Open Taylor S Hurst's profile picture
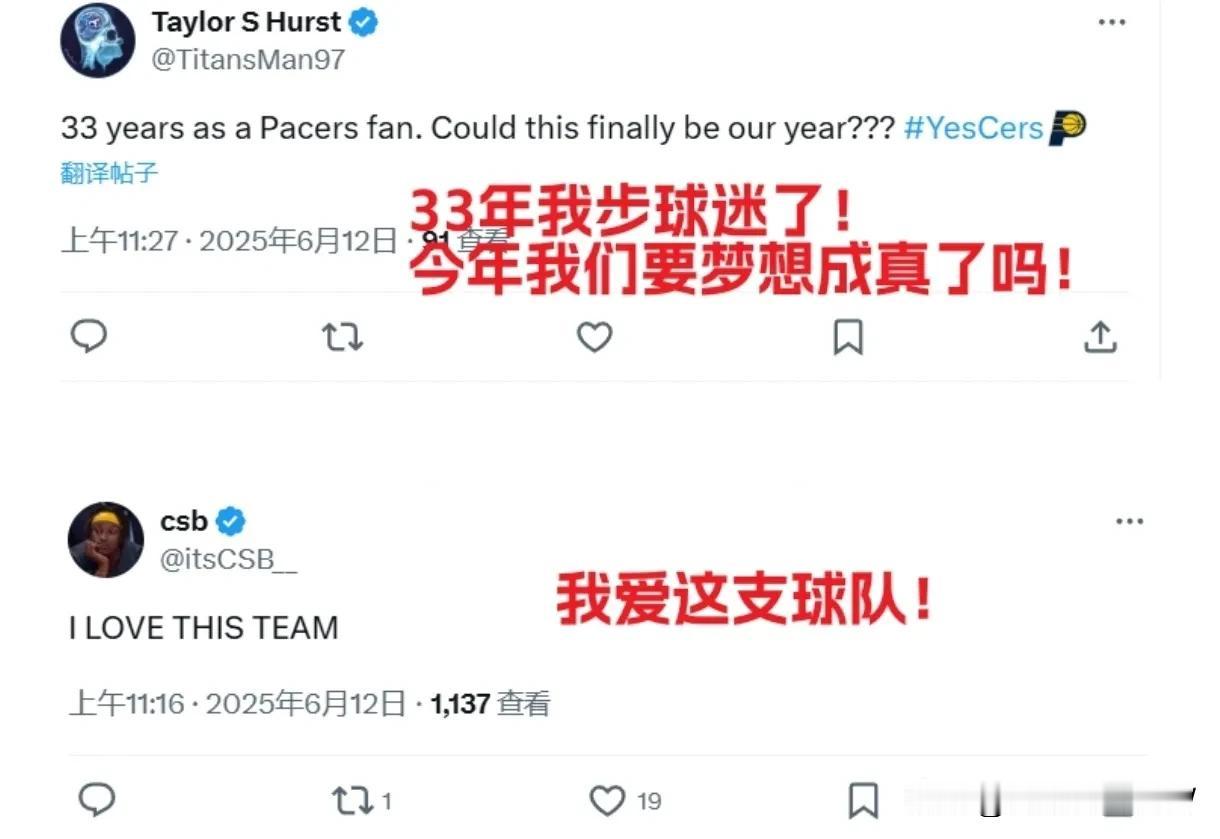Viewport: 1220px width, 839px height. tap(97, 40)
